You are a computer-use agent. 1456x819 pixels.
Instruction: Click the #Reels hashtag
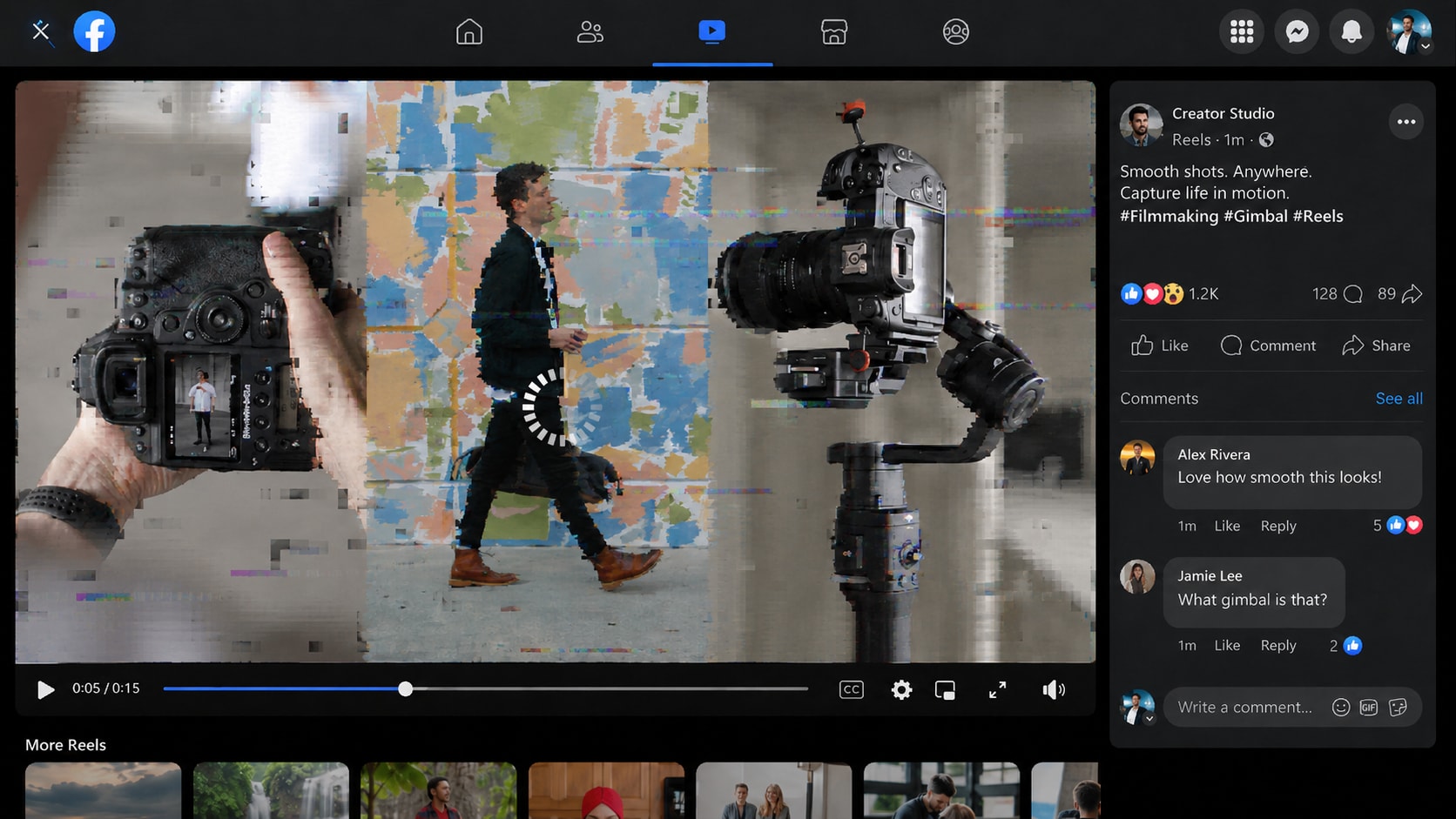tap(1318, 216)
